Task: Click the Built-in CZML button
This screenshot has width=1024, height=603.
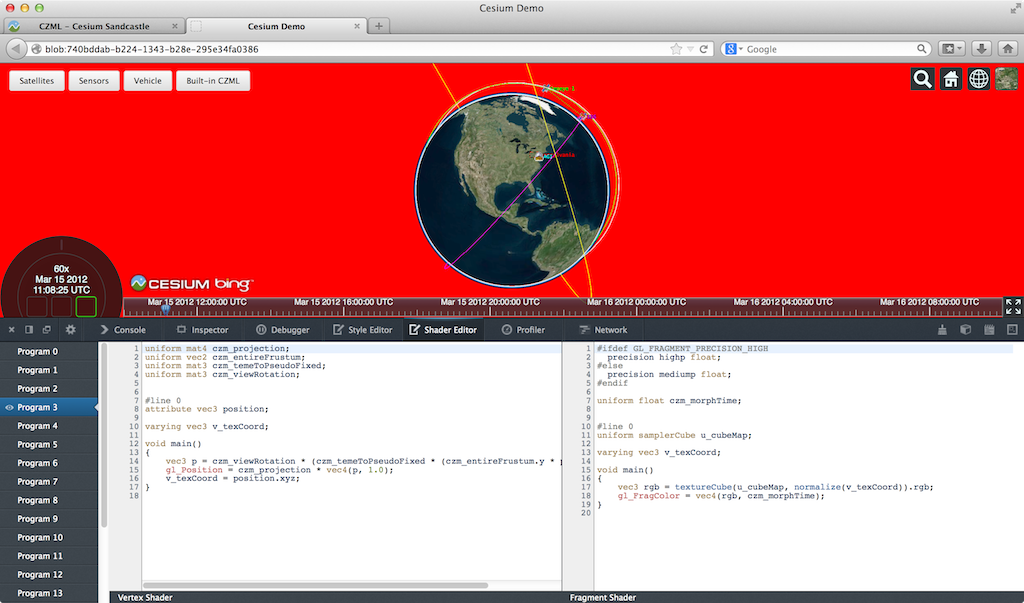Action: [x=213, y=81]
